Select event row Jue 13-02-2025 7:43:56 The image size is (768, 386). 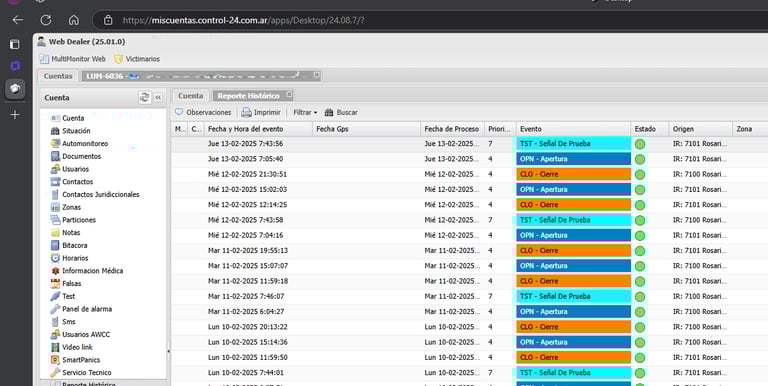point(469,144)
